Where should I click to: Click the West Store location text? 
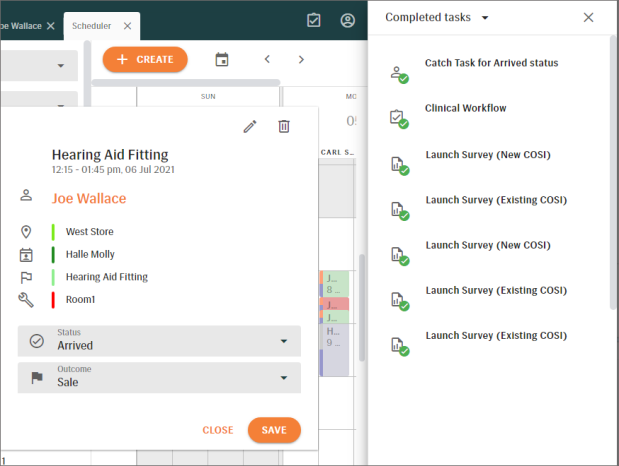(90, 232)
